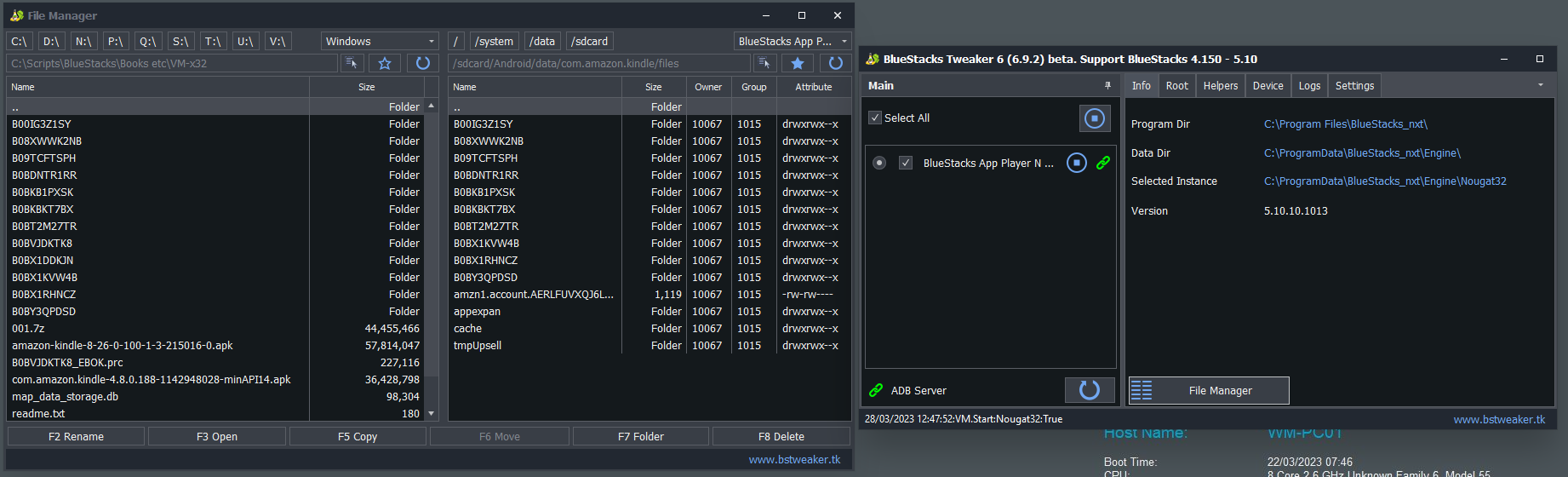Uncheck the BlueStacks App Player instance checkbox

tap(906, 163)
